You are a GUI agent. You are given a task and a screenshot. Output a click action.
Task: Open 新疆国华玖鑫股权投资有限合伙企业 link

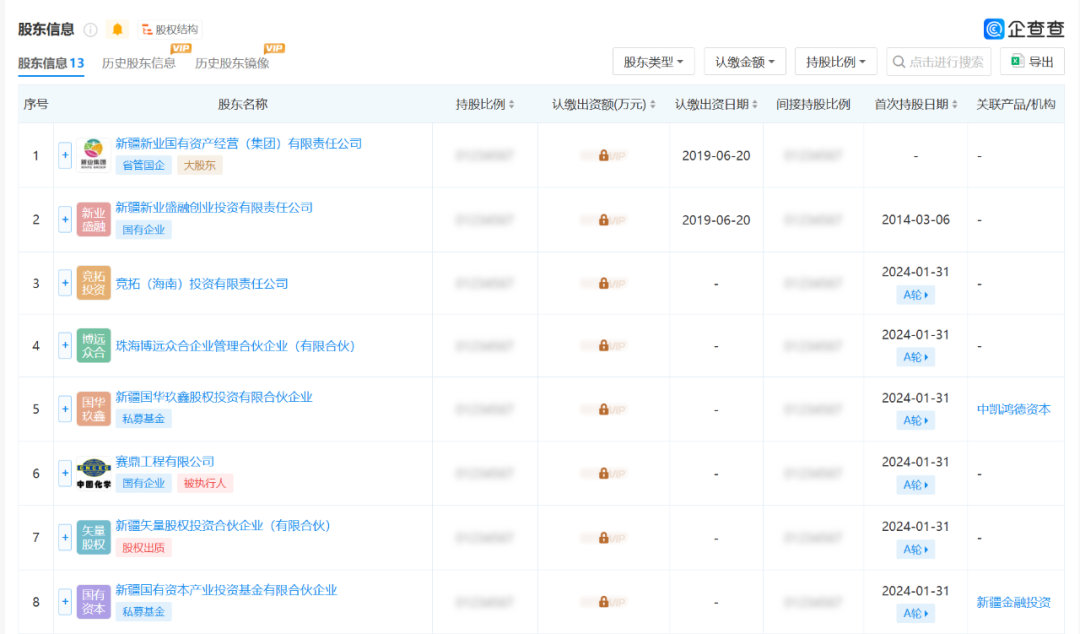214,397
